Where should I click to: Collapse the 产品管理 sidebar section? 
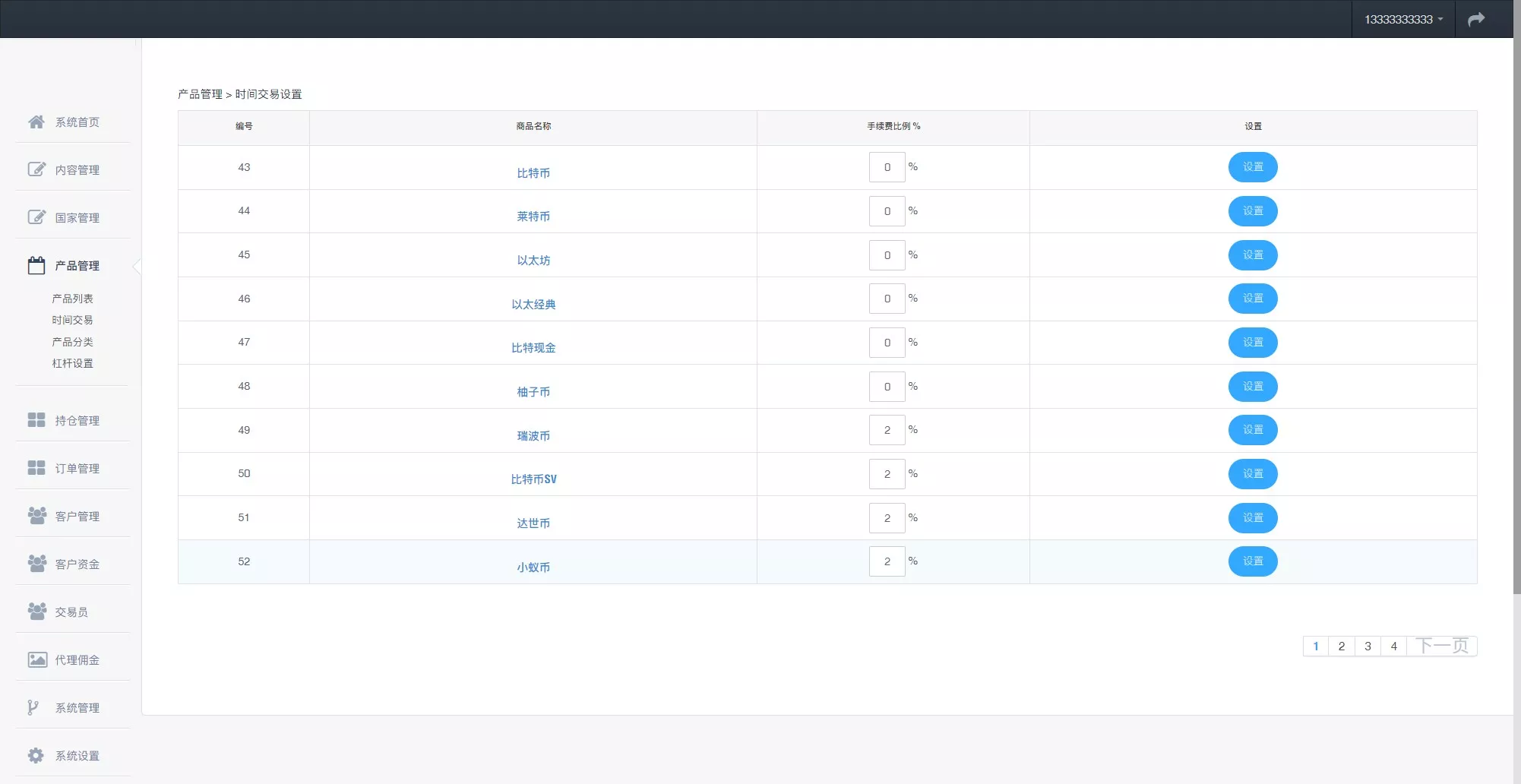(77, 266)
